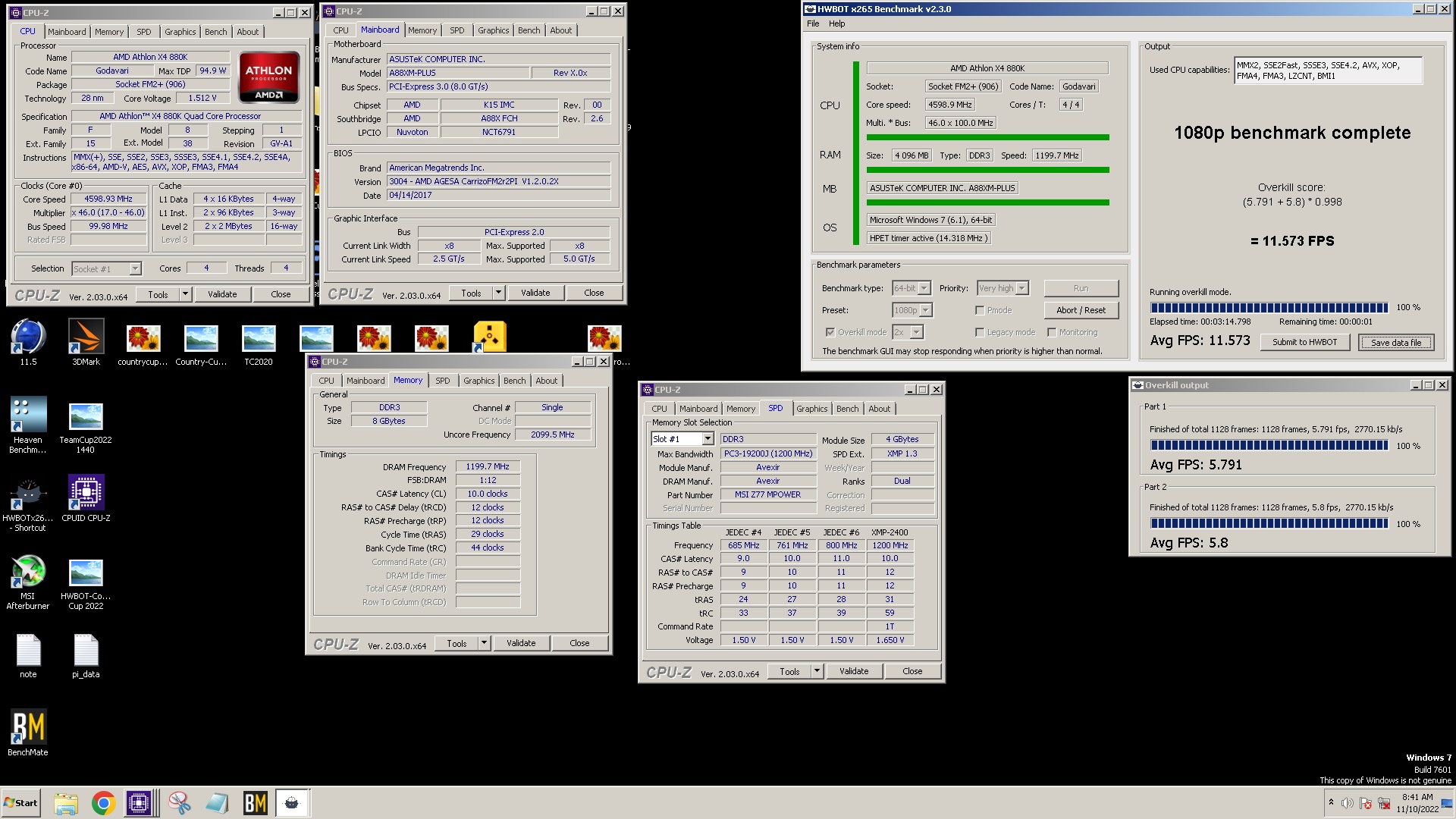The height and width of the screenshot is (819, 1456).
Task: Open the Overkill 2x multiplier dropdown
Action: (x=908, y=332)
